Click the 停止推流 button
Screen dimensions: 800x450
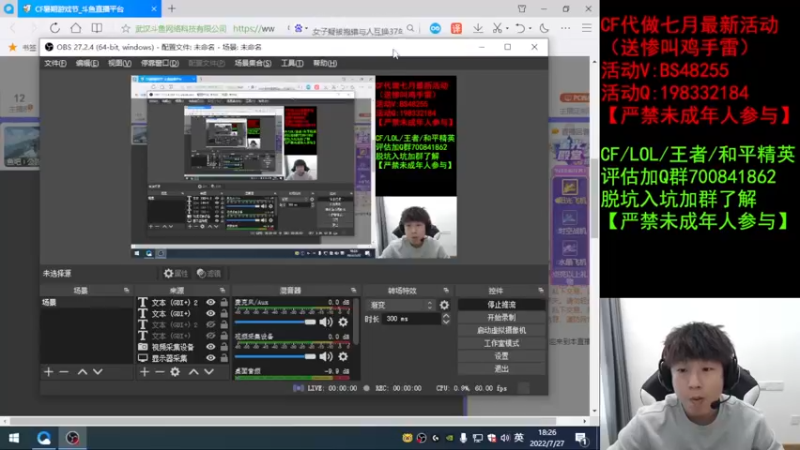tap(501, 305)
